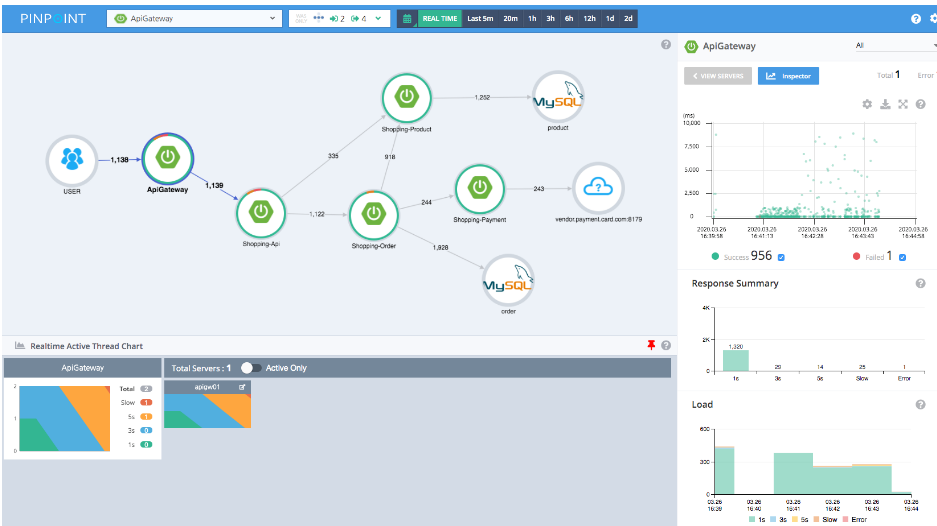Open apigw01 thread chart in new window
937x526 pixels.
point(242,387)
